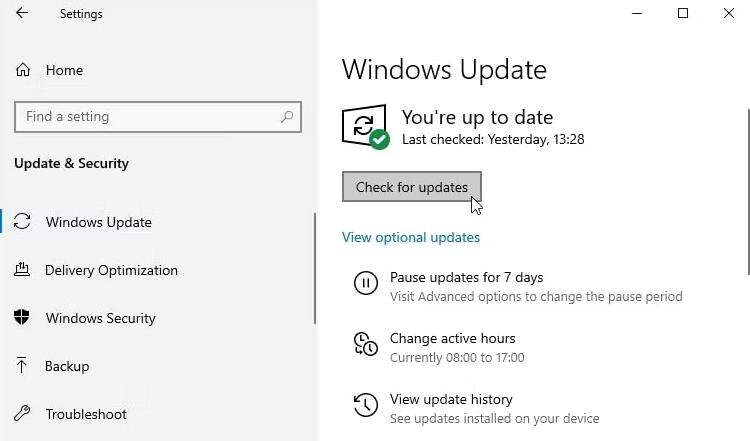Click the back arrow in Settings
This screenshot has height=441, width=750.
pos(22,13)
